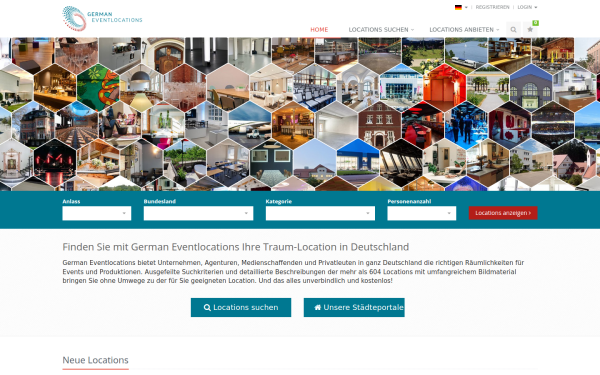Click the airplane on tarmac hexagon photo
The image size is (600, 375).
(249, 125)
